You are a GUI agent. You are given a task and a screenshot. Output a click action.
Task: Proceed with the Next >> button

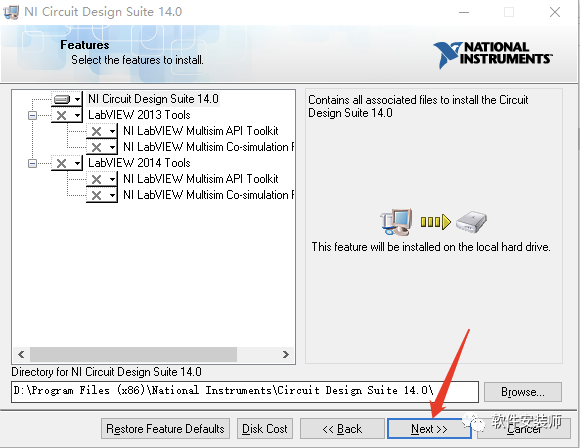[x=429, y=429]
